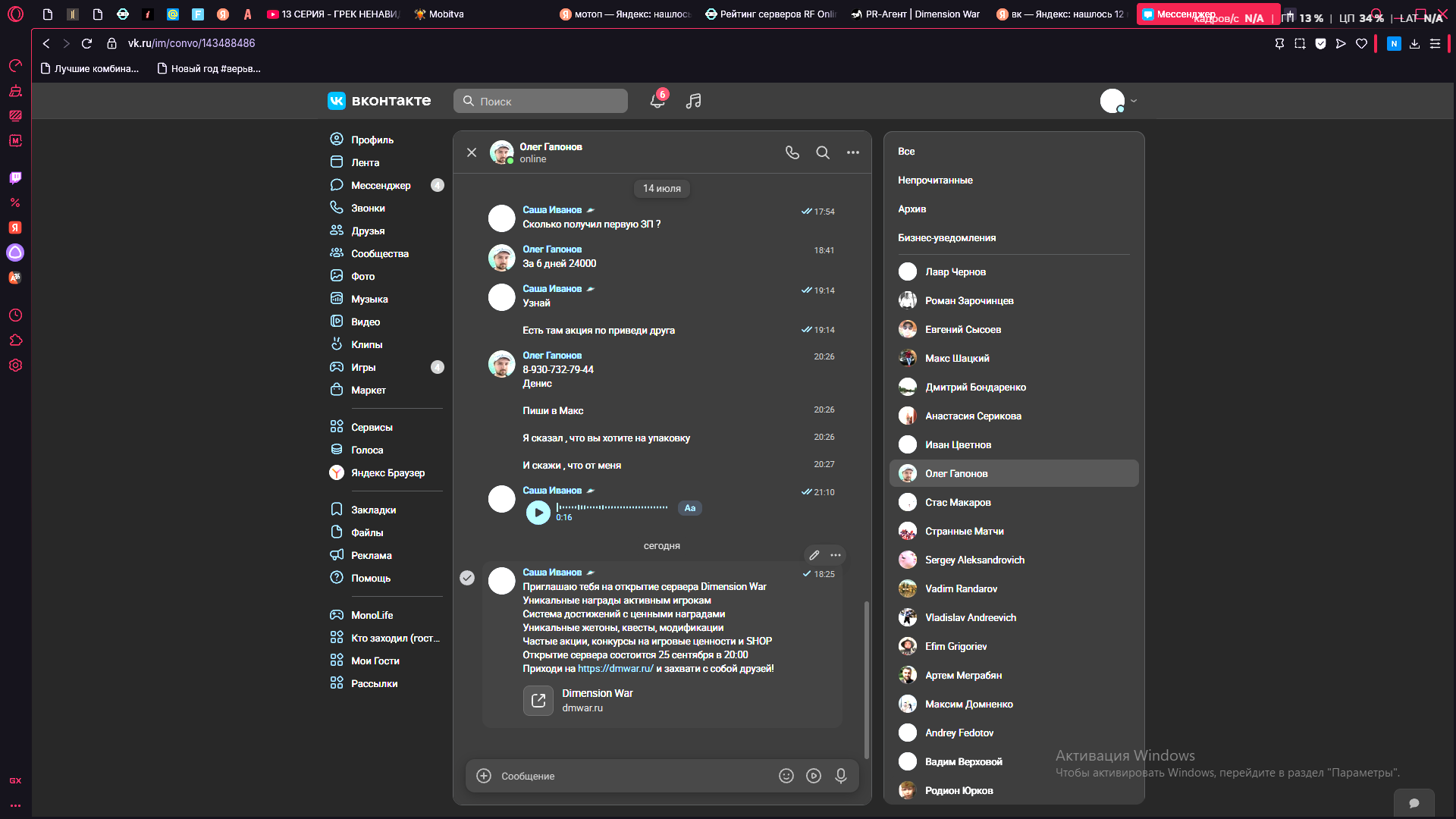1456x819 pixels.
Task: Start a call with Олег Гапонов
Action: click(792, 152)
